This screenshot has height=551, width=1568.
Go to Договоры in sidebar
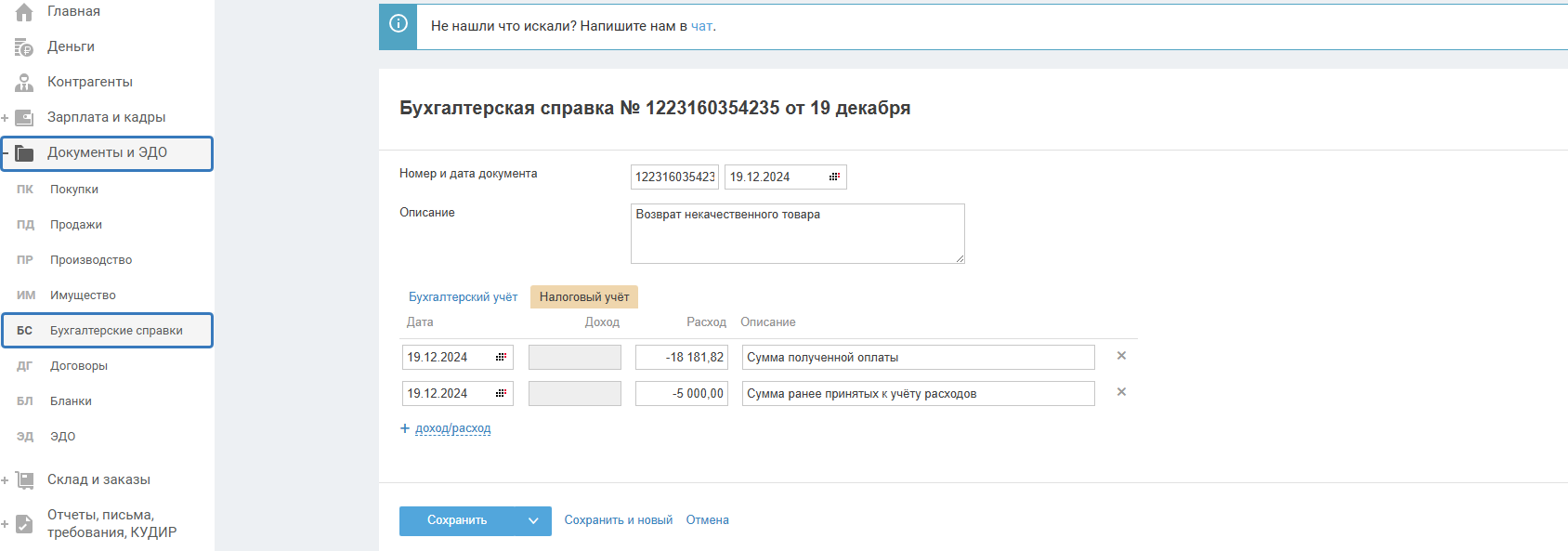coord(79,366)
